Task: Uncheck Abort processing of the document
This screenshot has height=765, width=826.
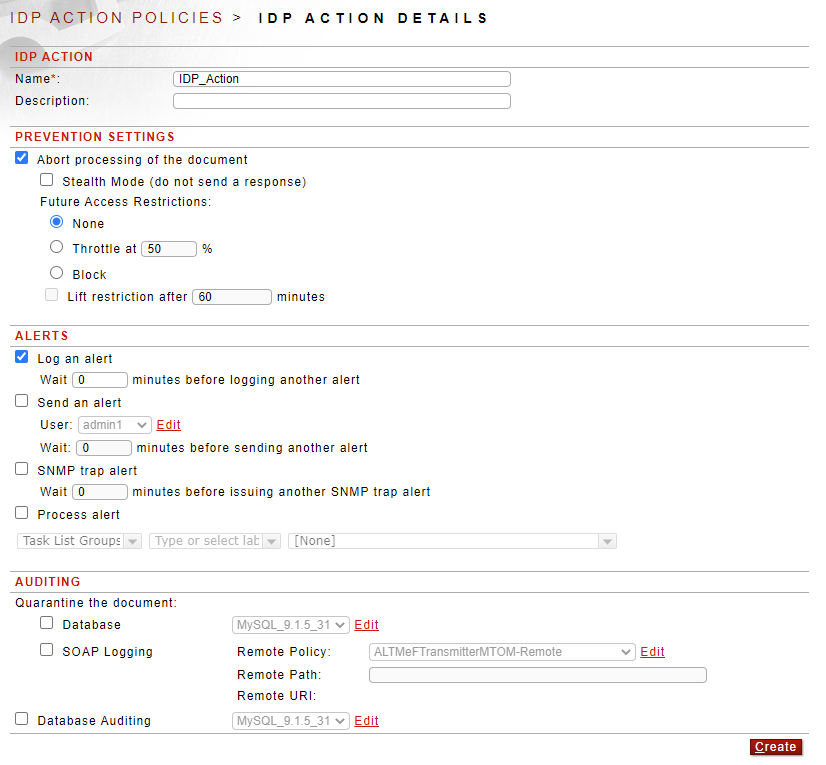Action: point(22,158)
